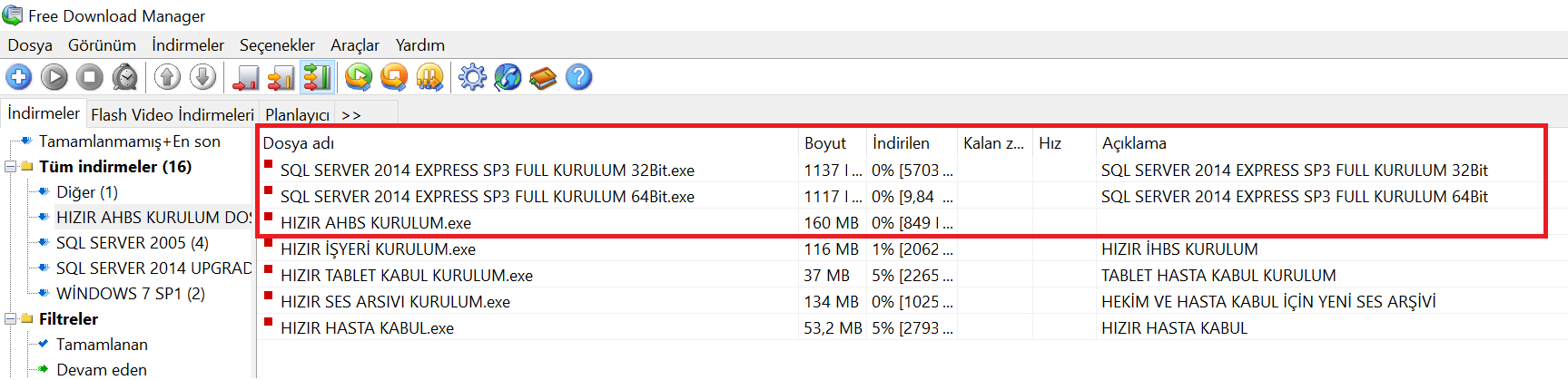This screenshot has height=380, width=1568.
Task: Select light traffic mode icon
Action: [246, 77]
